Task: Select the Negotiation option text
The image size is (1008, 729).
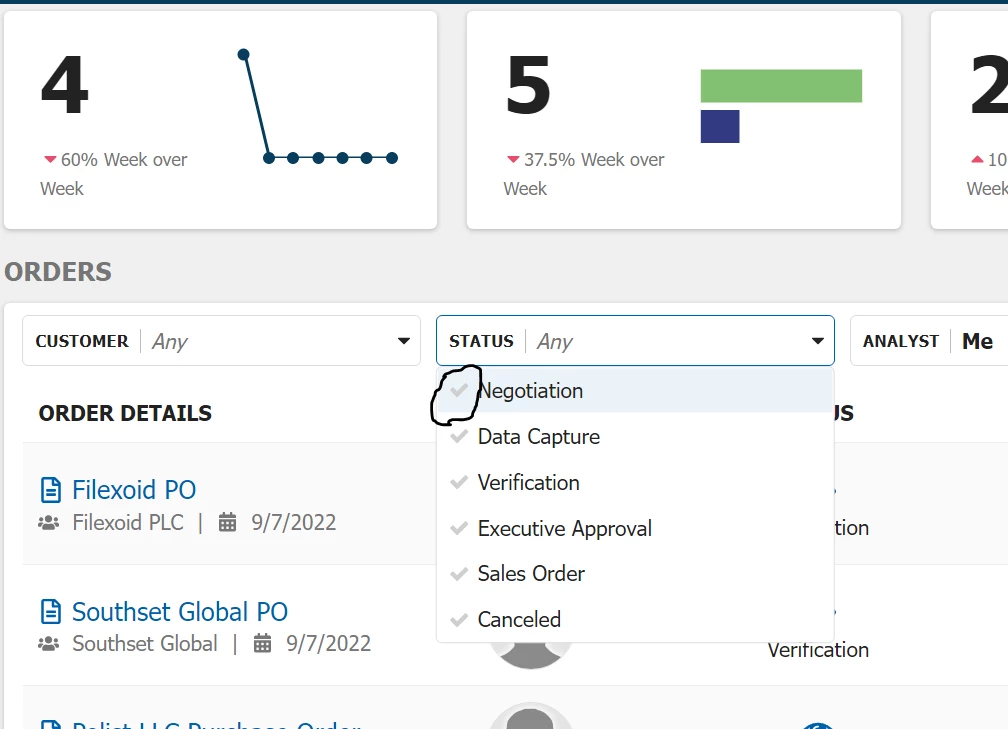Action: pyautogui.click(x=531, y=391)
